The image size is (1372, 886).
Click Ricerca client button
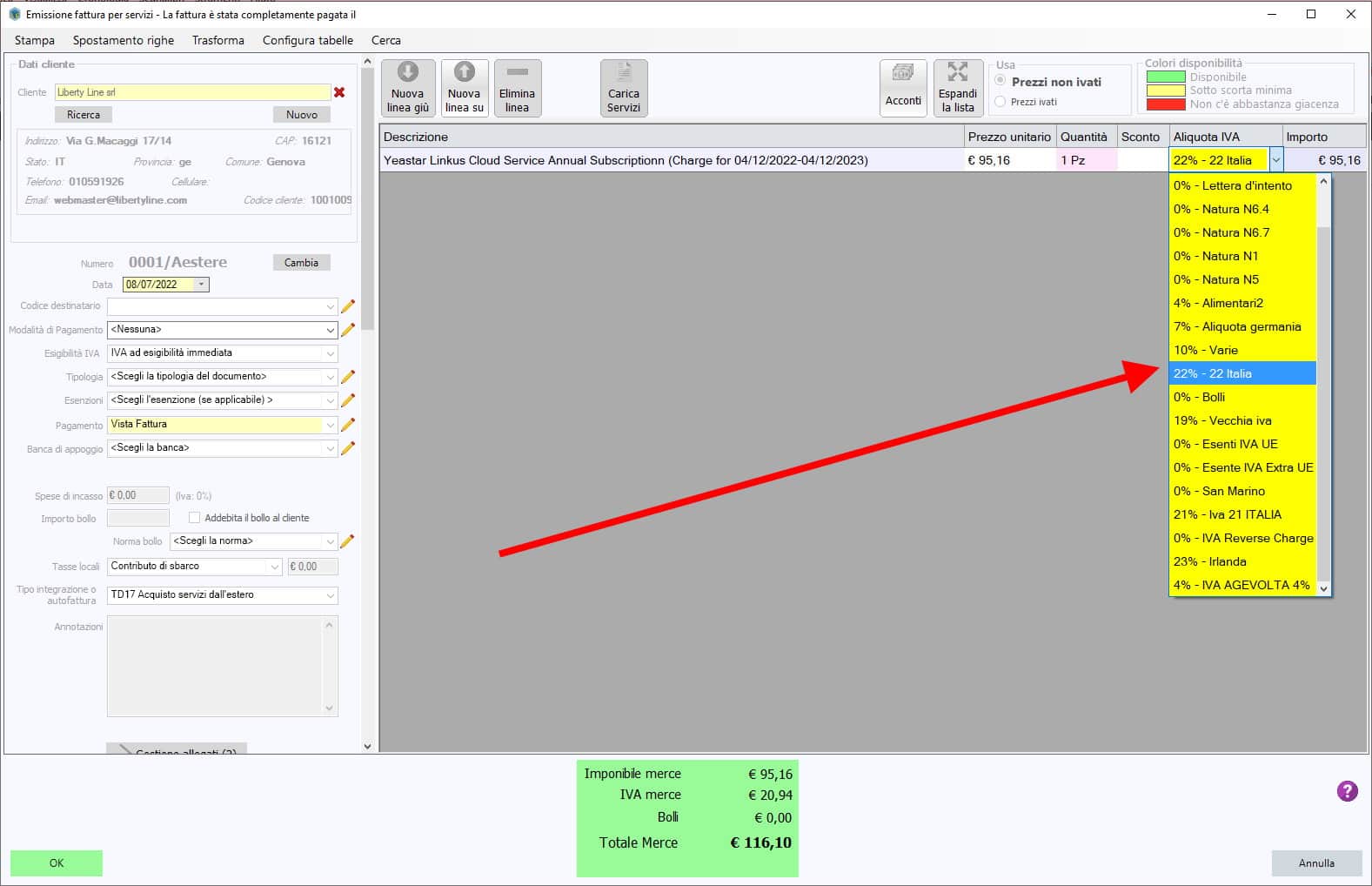[x=84, y=115]
